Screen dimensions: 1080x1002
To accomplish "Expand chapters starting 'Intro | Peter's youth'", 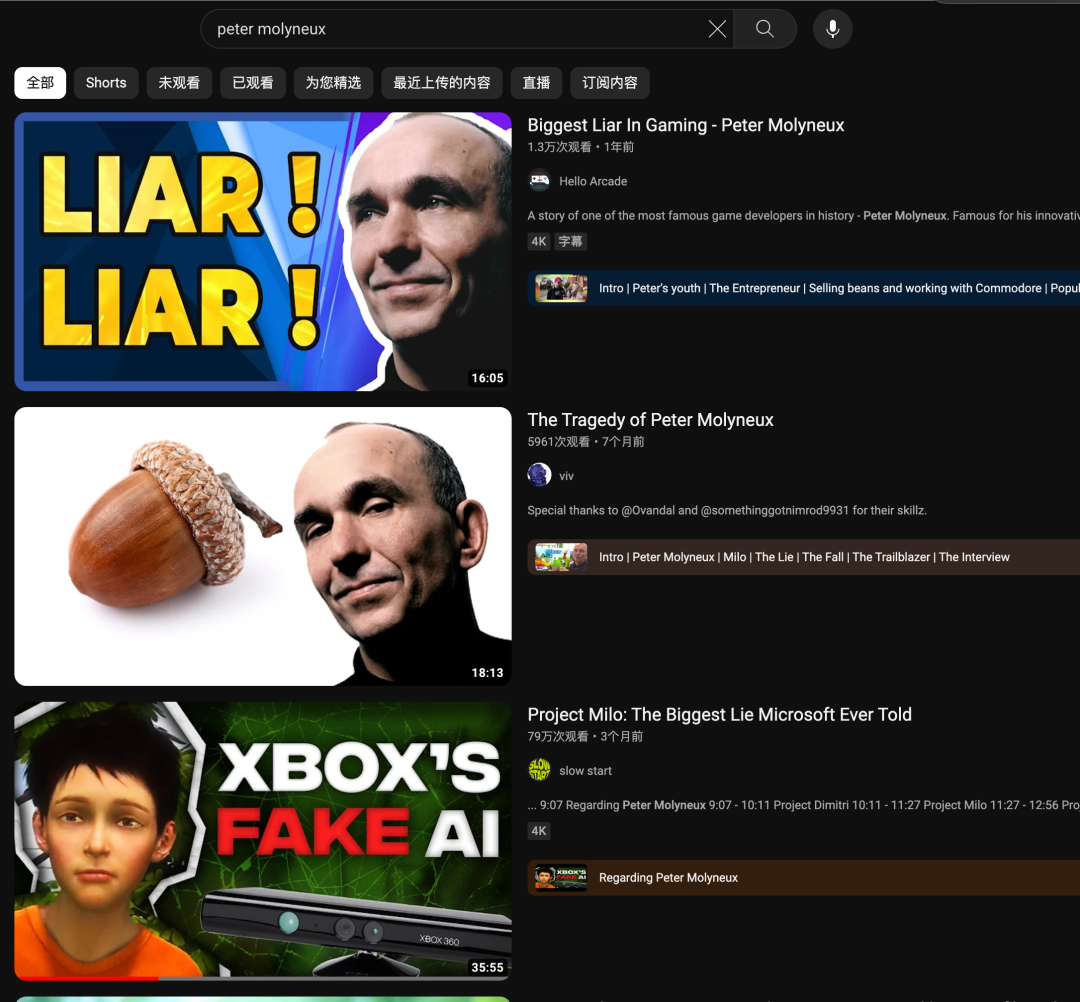I will (x=804, y=289).
